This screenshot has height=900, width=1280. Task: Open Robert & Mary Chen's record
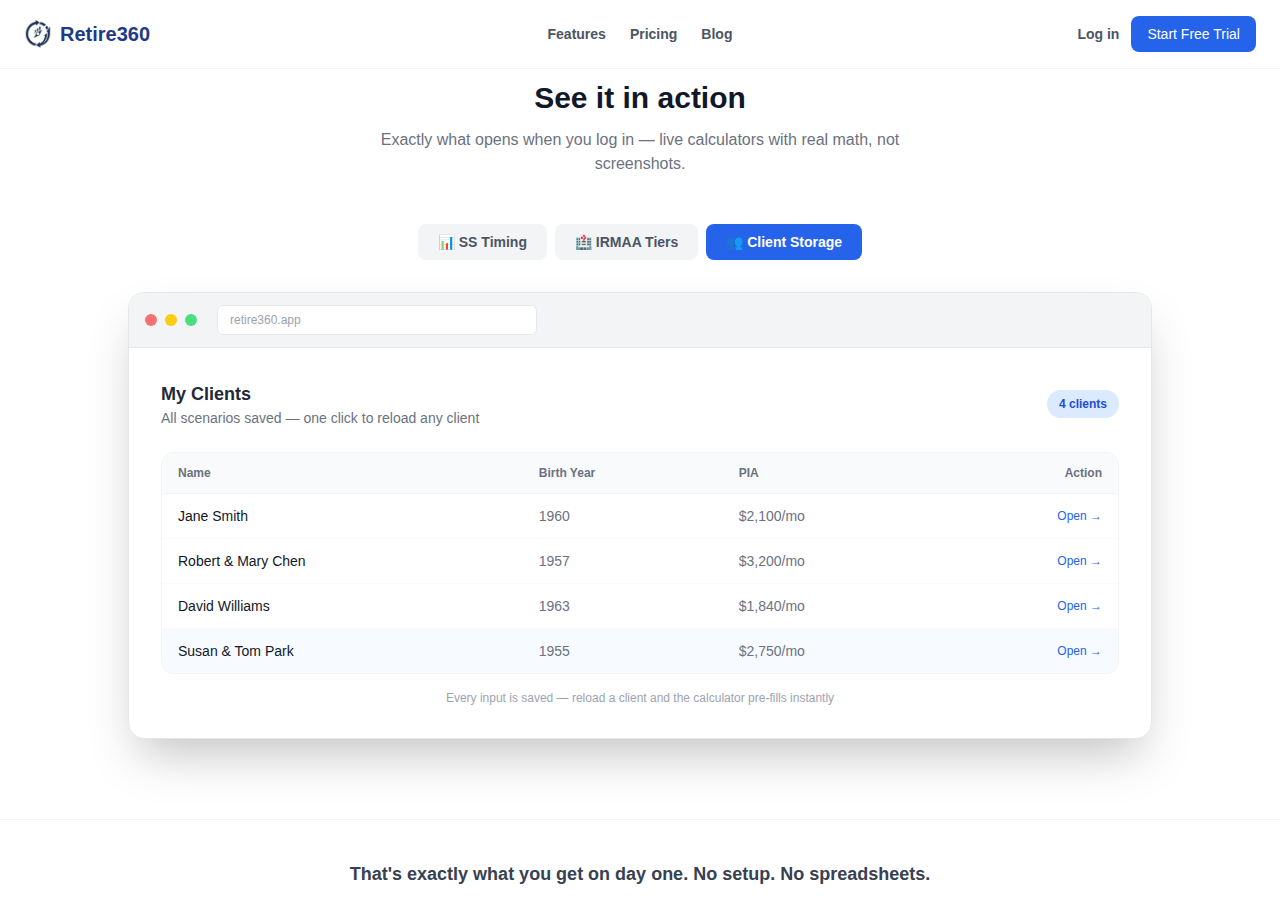1079,561
